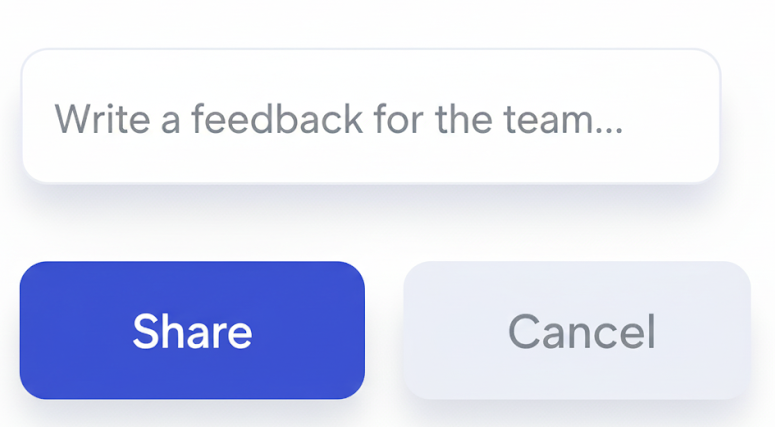Viewport: 775px width, 427px height.
Task: Click the Cancel button
Action: coord(577,331)
